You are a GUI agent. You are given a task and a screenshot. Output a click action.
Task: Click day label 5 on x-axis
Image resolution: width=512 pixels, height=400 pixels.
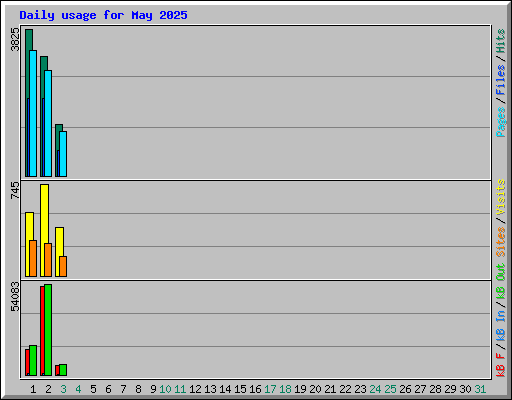tap(93, 389)
